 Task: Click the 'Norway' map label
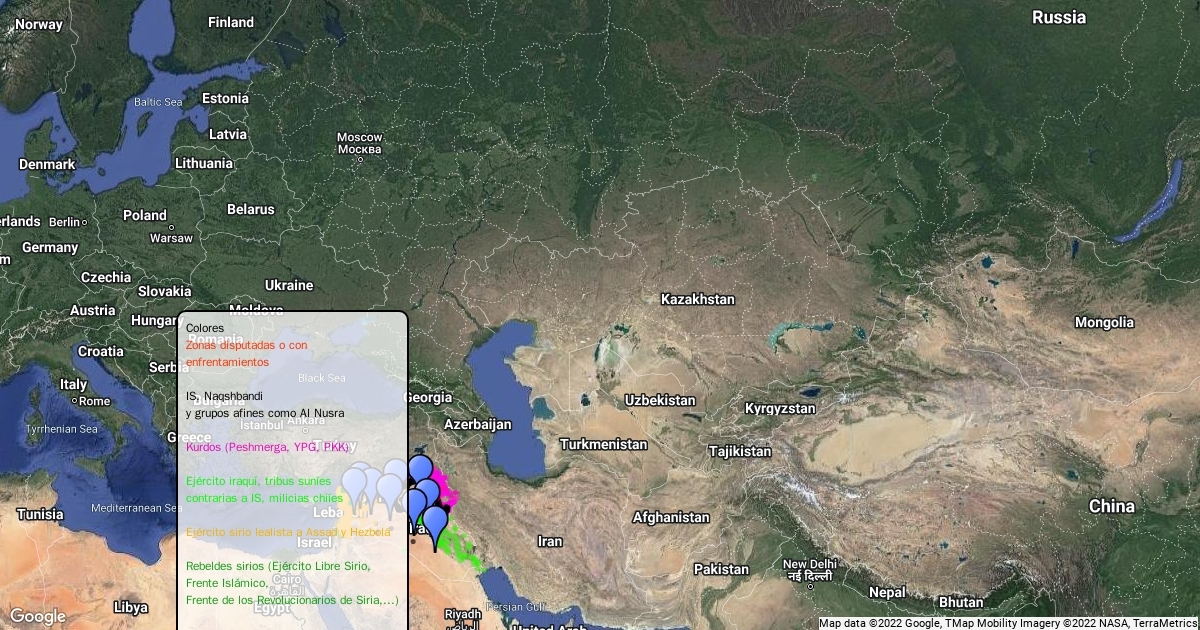pos(39,24)
